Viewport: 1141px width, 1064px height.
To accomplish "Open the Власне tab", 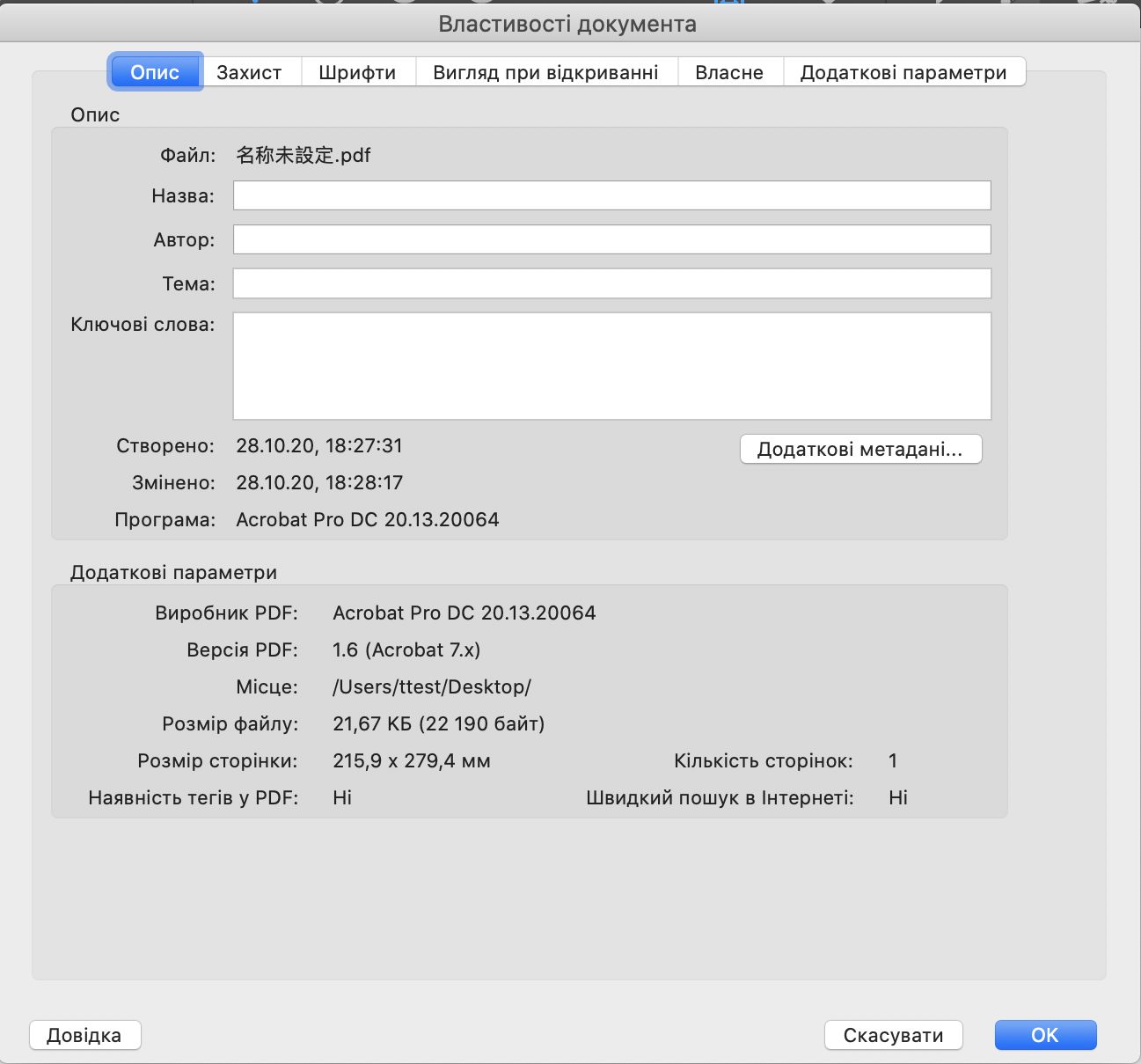I will point(729,72).
